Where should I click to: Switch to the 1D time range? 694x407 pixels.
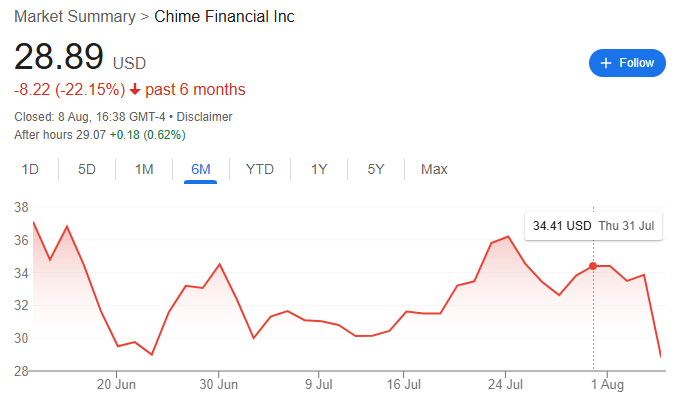(x=30, y=169)
